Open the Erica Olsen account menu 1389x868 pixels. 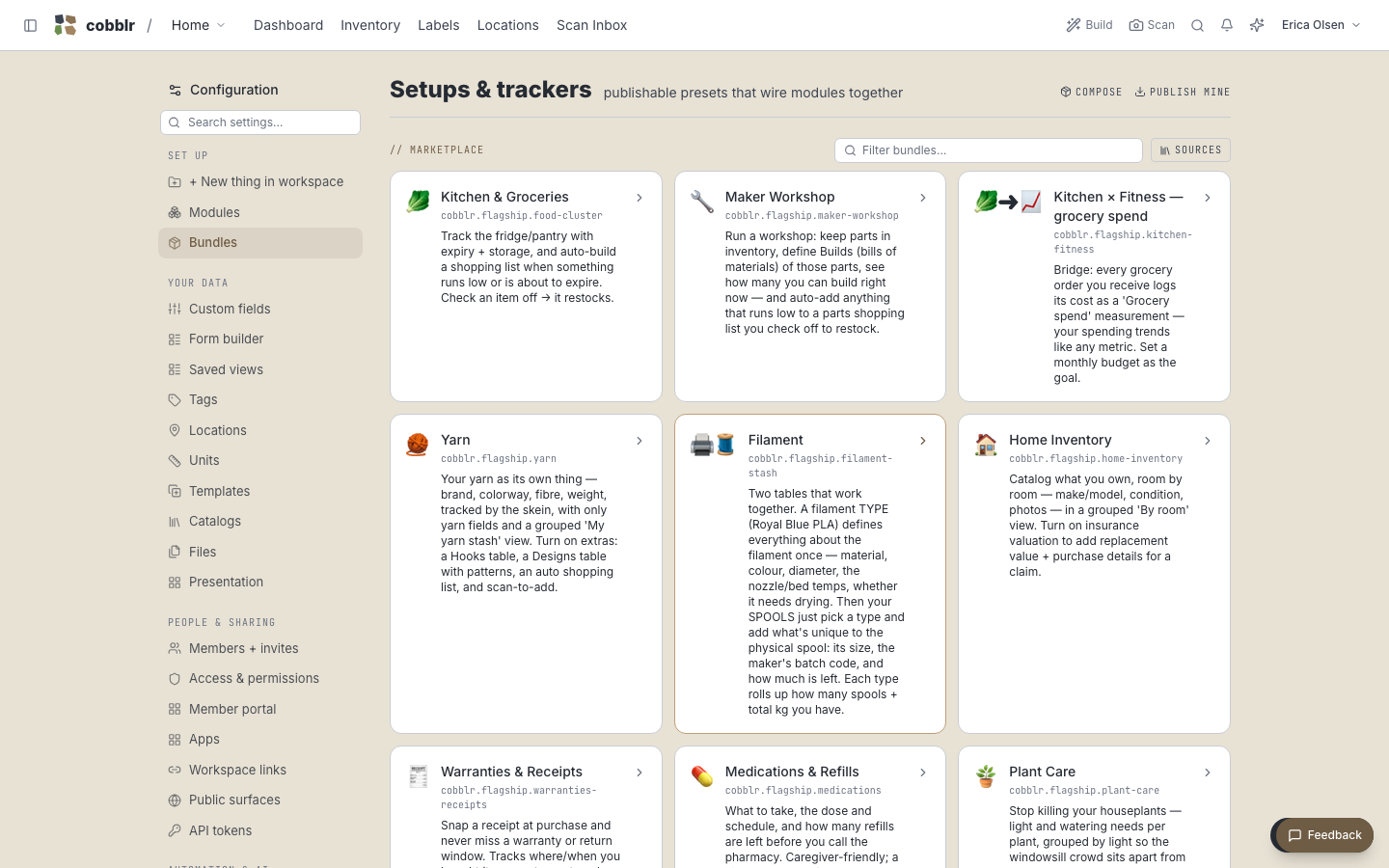1321,25
